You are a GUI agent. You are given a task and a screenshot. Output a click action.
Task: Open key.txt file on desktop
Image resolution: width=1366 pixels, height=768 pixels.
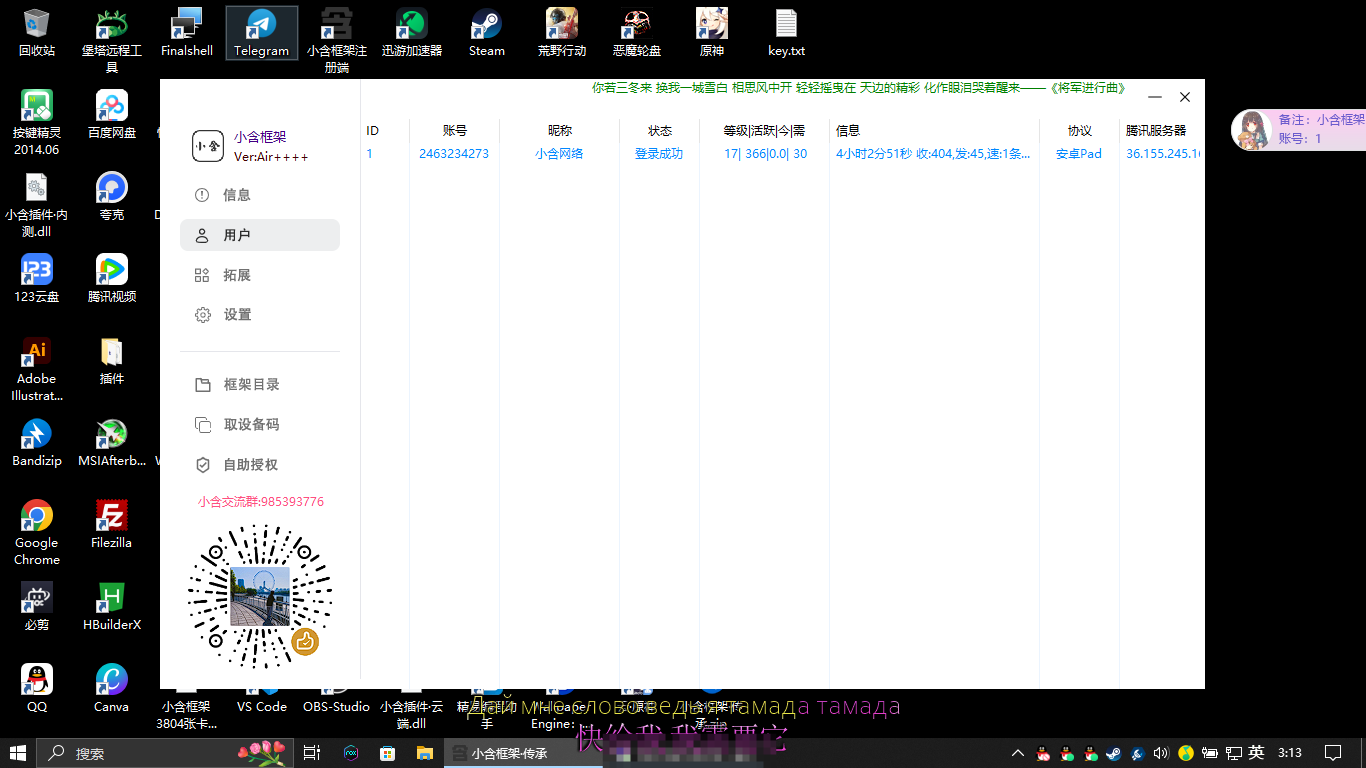[x=786, y=32]
